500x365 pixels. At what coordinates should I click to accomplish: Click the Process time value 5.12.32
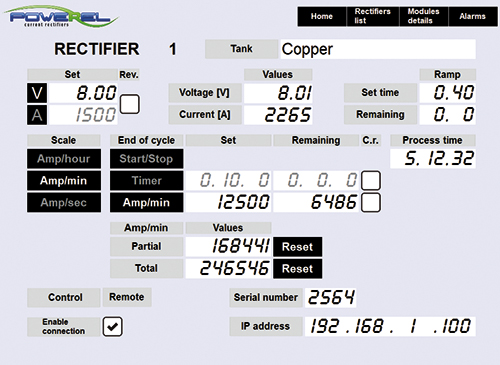coord(433,159)
